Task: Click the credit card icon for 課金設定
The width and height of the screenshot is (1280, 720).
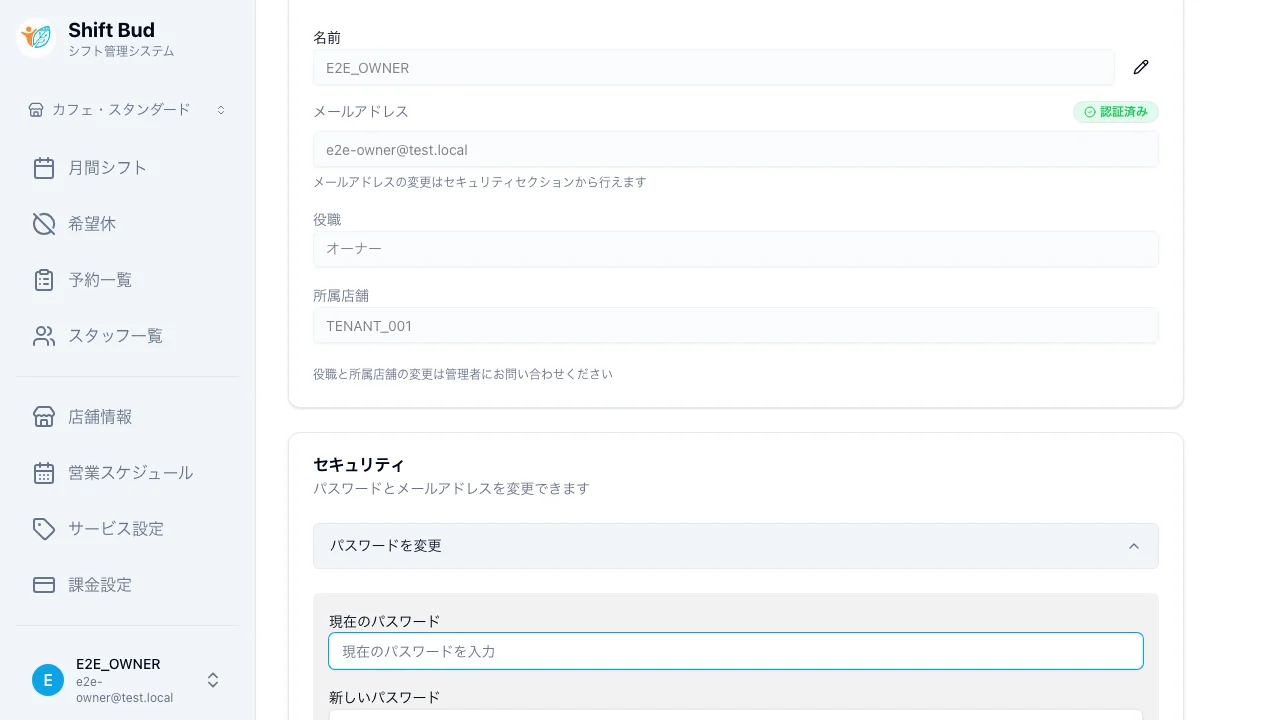Action: click(44, 585)
